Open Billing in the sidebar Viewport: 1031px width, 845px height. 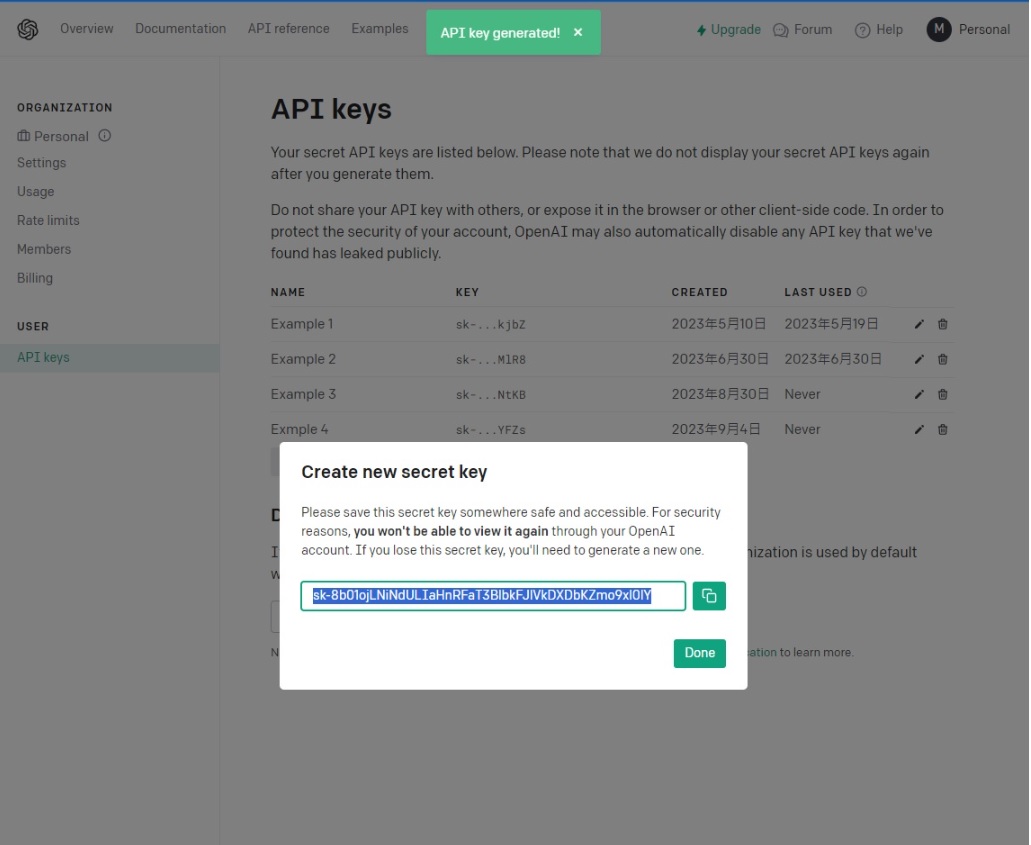(35, 278)
